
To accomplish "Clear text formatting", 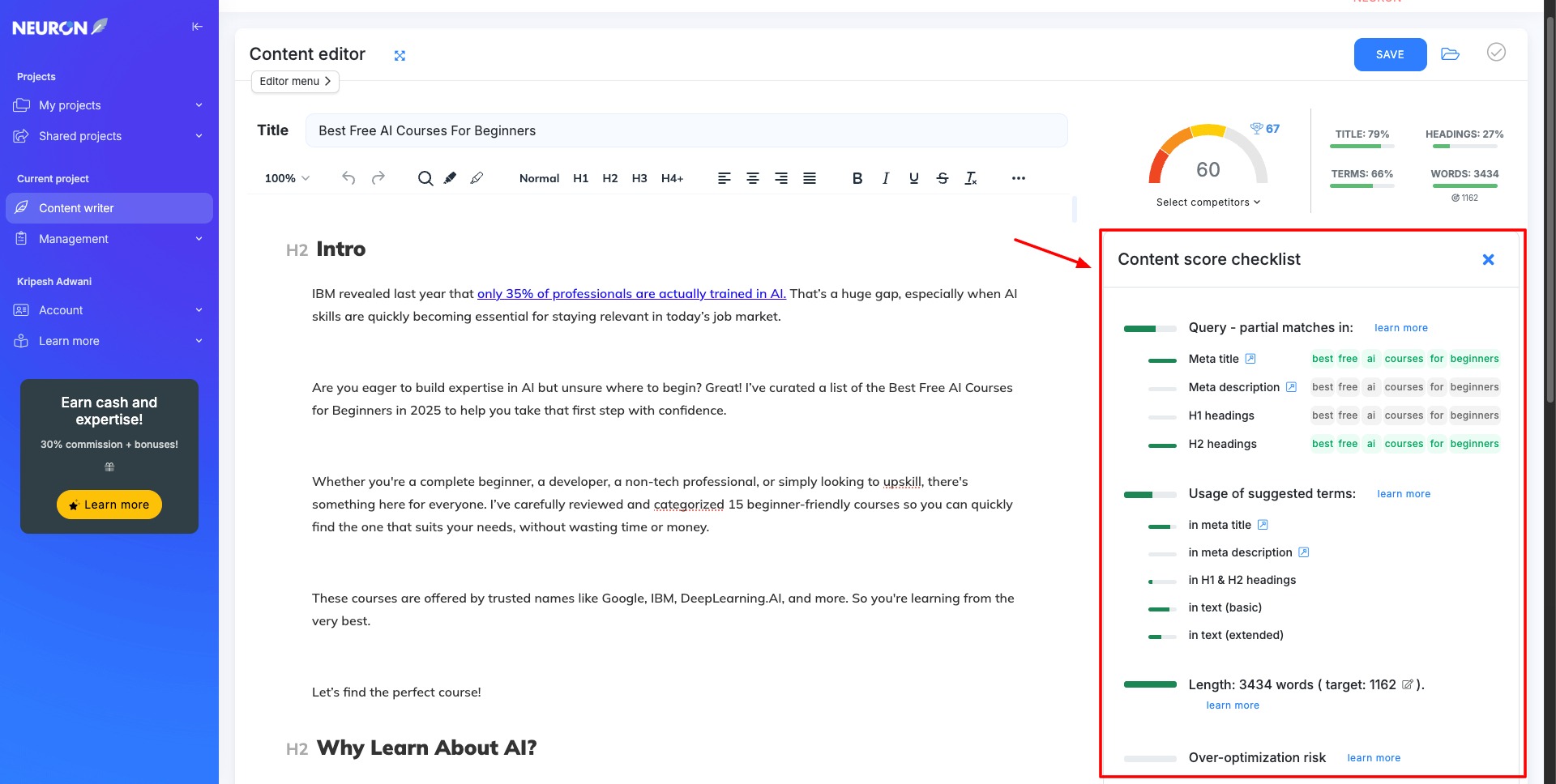I will click(x=971, y=178).
